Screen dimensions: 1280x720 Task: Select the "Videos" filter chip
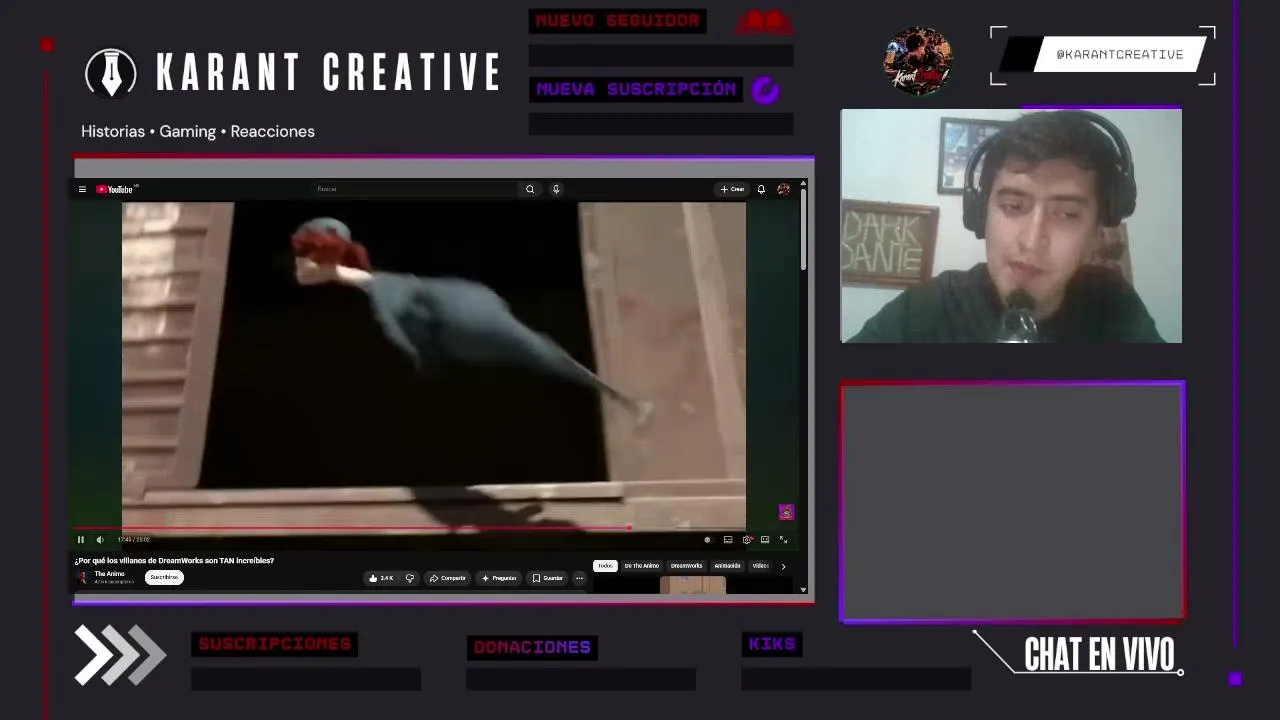click(x=760, y=566)
